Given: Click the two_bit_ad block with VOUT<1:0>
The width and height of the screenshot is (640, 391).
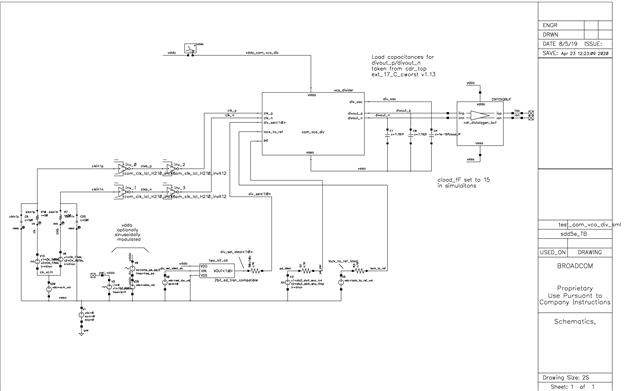Looking at the screenshot, I should 217,271.
